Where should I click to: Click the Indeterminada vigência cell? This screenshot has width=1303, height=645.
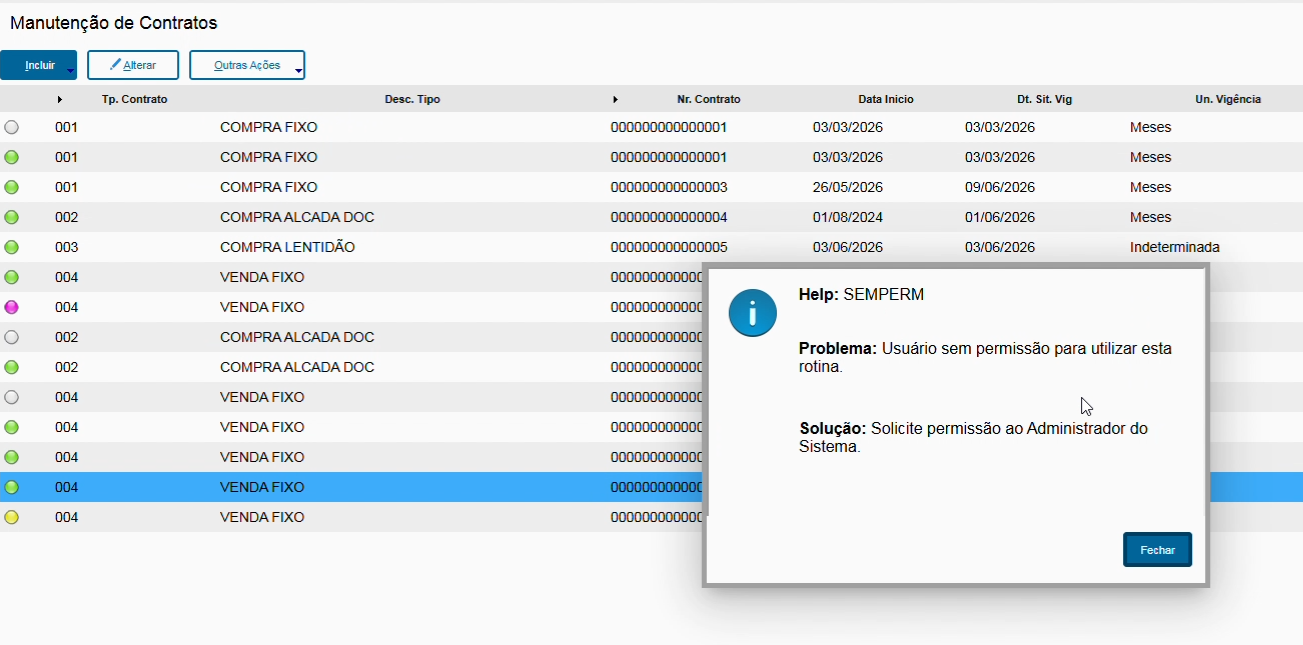pos(1174,247)
